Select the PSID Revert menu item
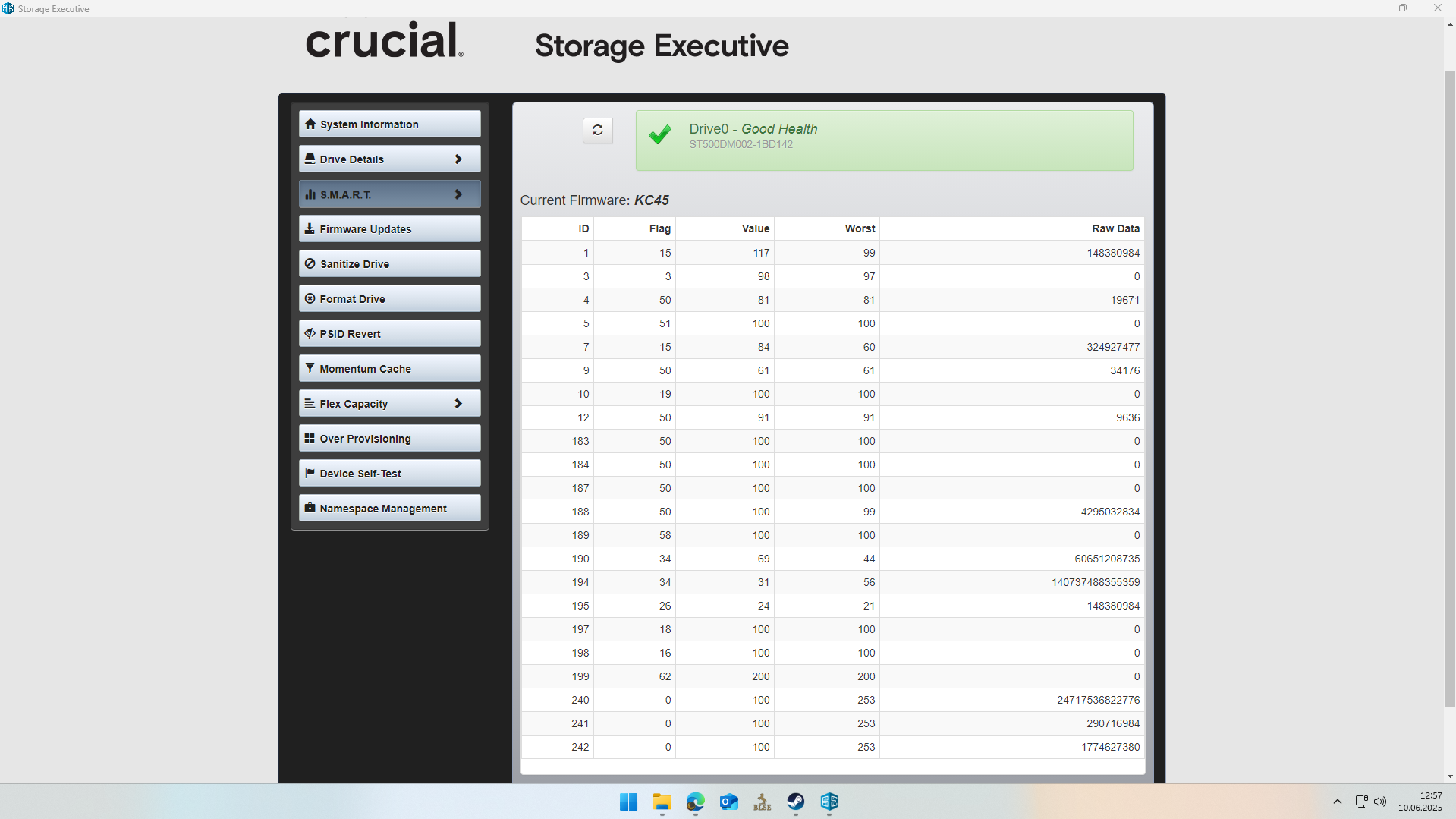 point(389,333)
